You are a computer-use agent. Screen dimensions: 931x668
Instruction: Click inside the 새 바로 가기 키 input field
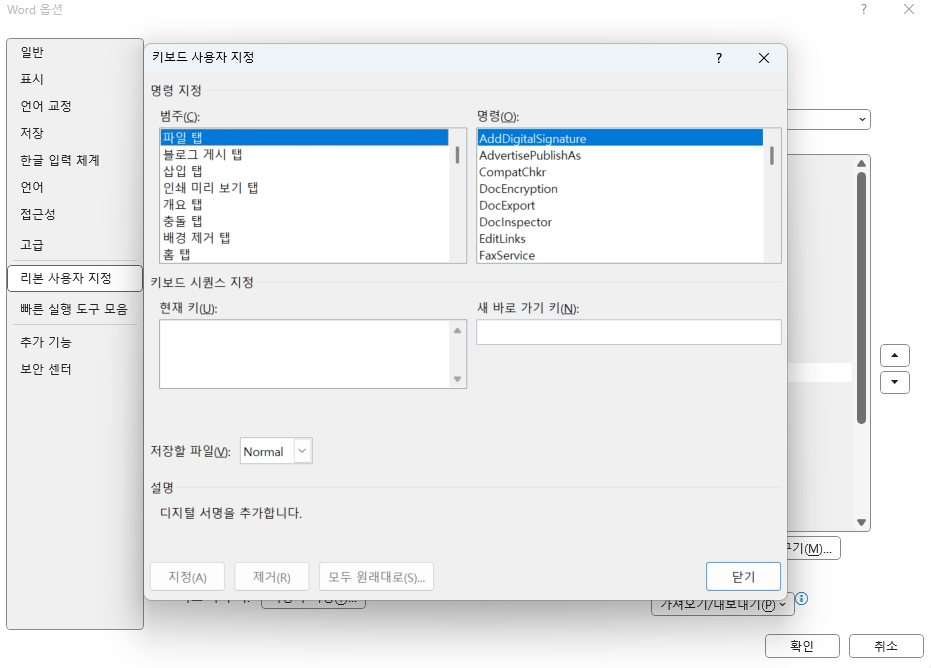628,332
